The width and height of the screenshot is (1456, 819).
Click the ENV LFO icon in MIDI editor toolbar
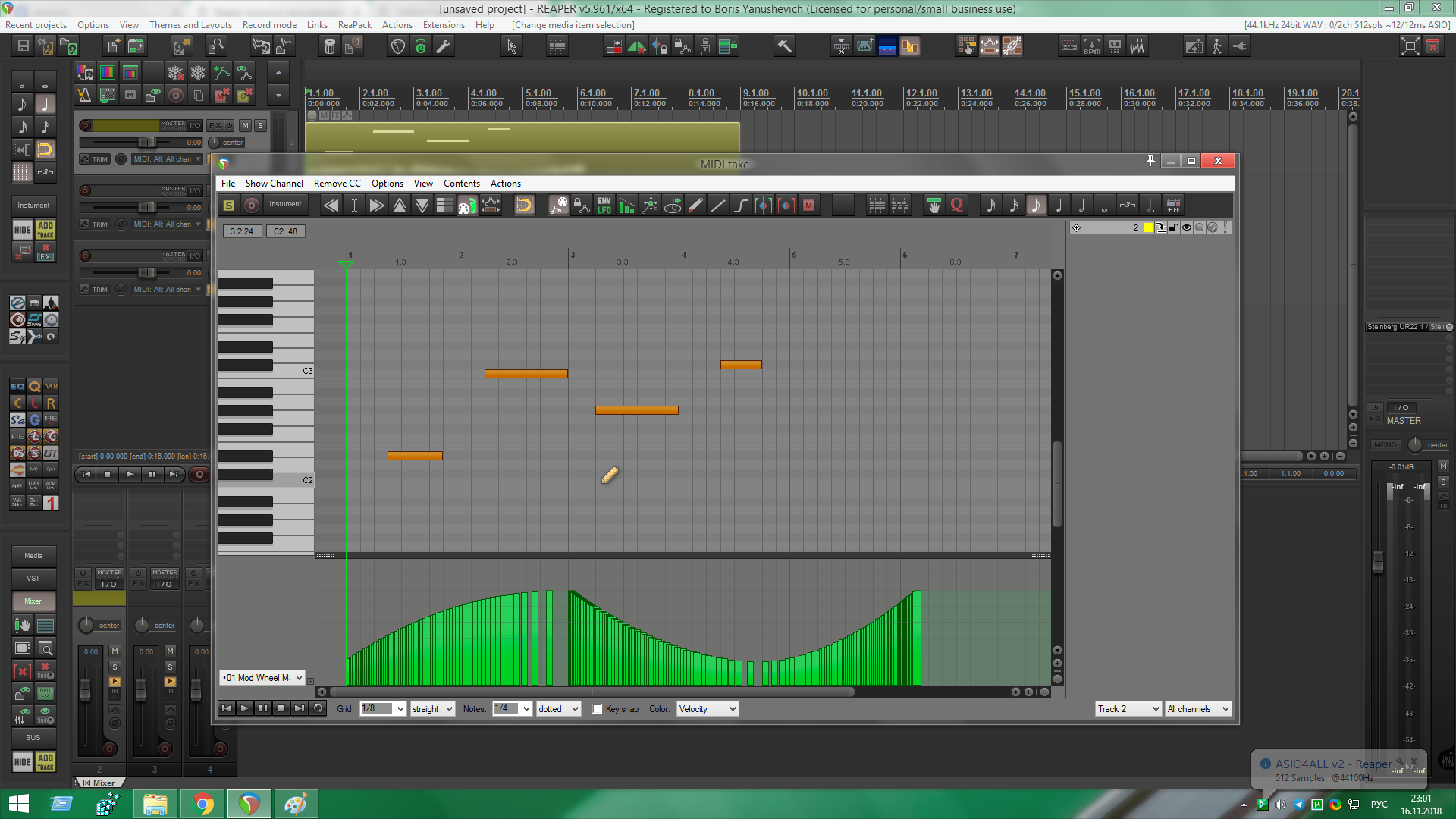pyautogui.click(x=604, y=205)
